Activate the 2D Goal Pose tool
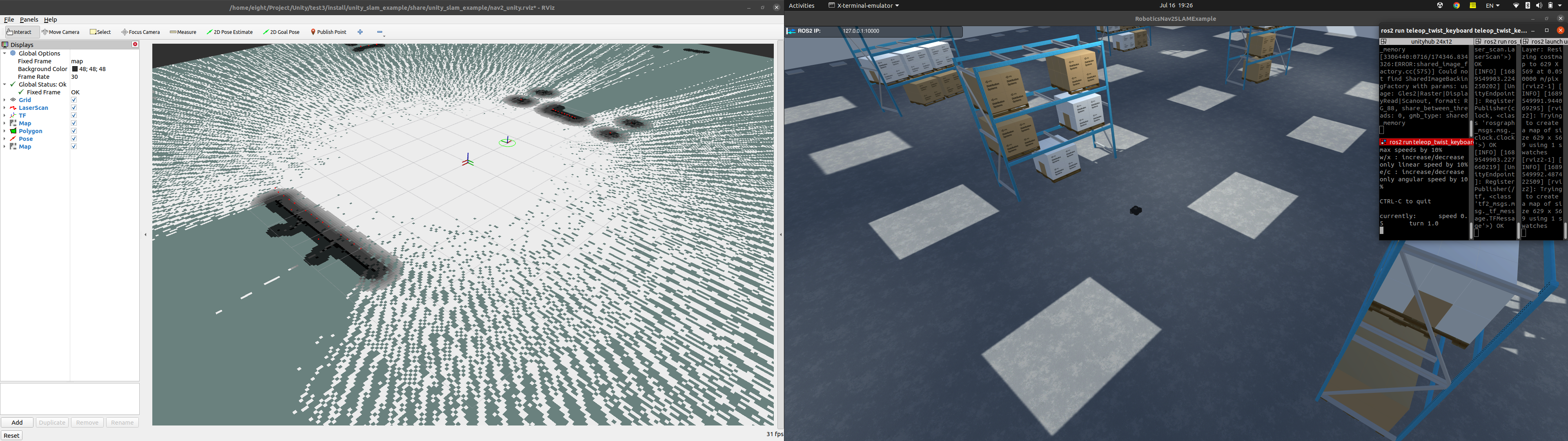 point(281,32)
